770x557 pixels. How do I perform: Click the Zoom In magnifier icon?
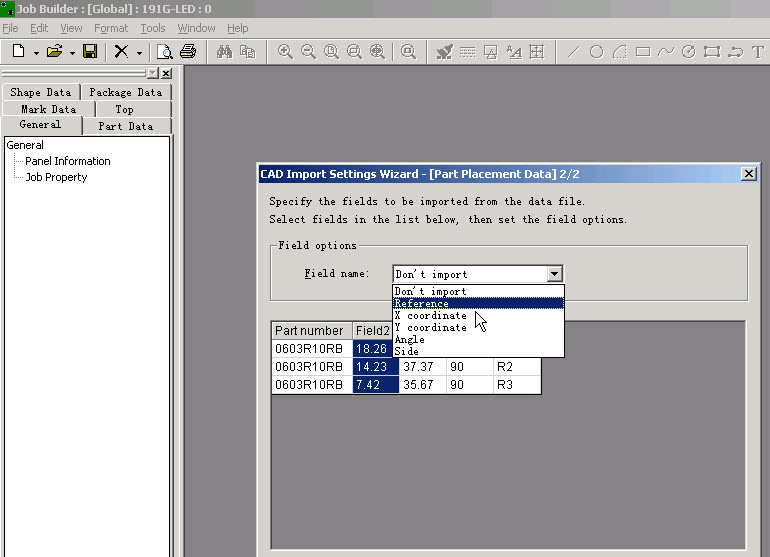[285, 51]
